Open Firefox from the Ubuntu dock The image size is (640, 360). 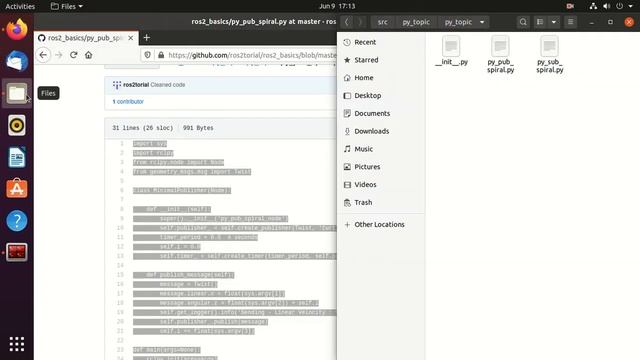point(17,29)
